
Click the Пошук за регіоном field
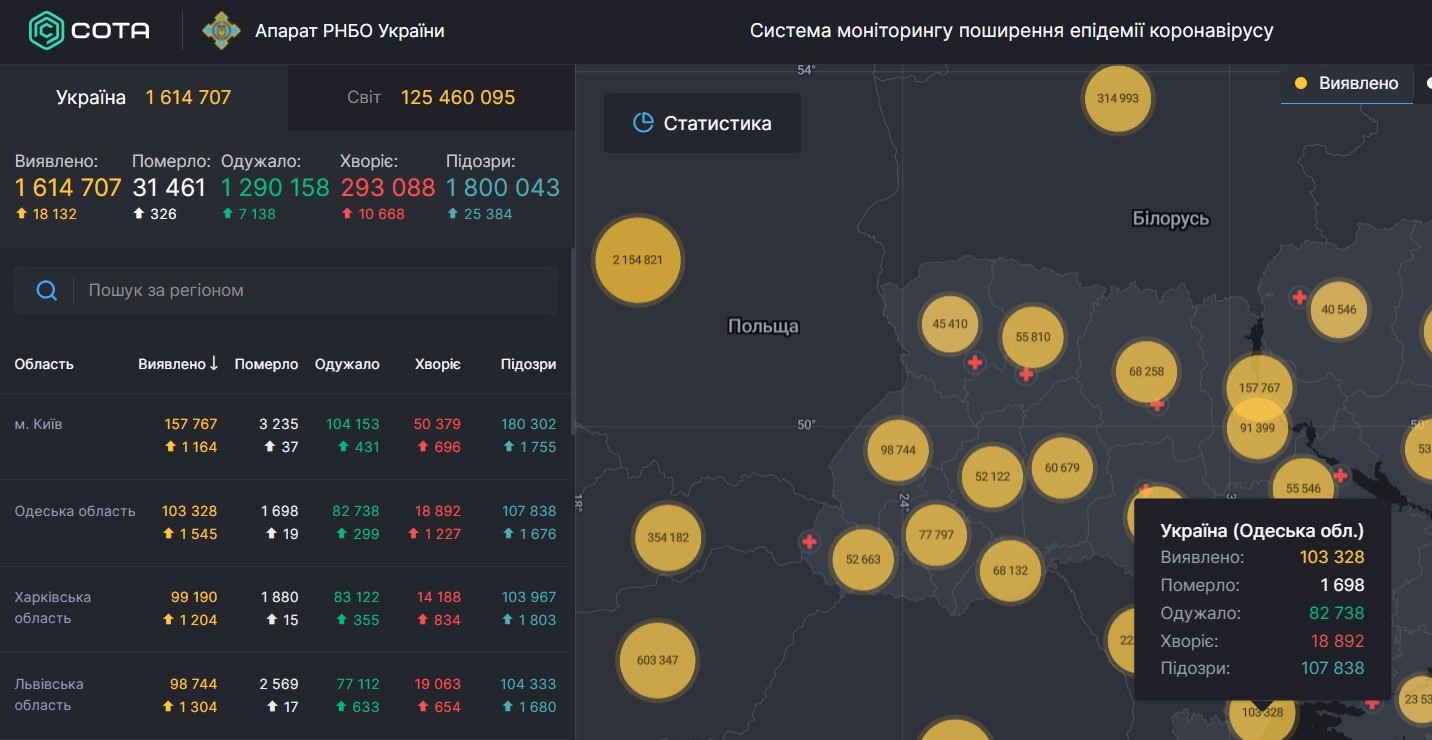pyautogui.click(x=285, y=290)
